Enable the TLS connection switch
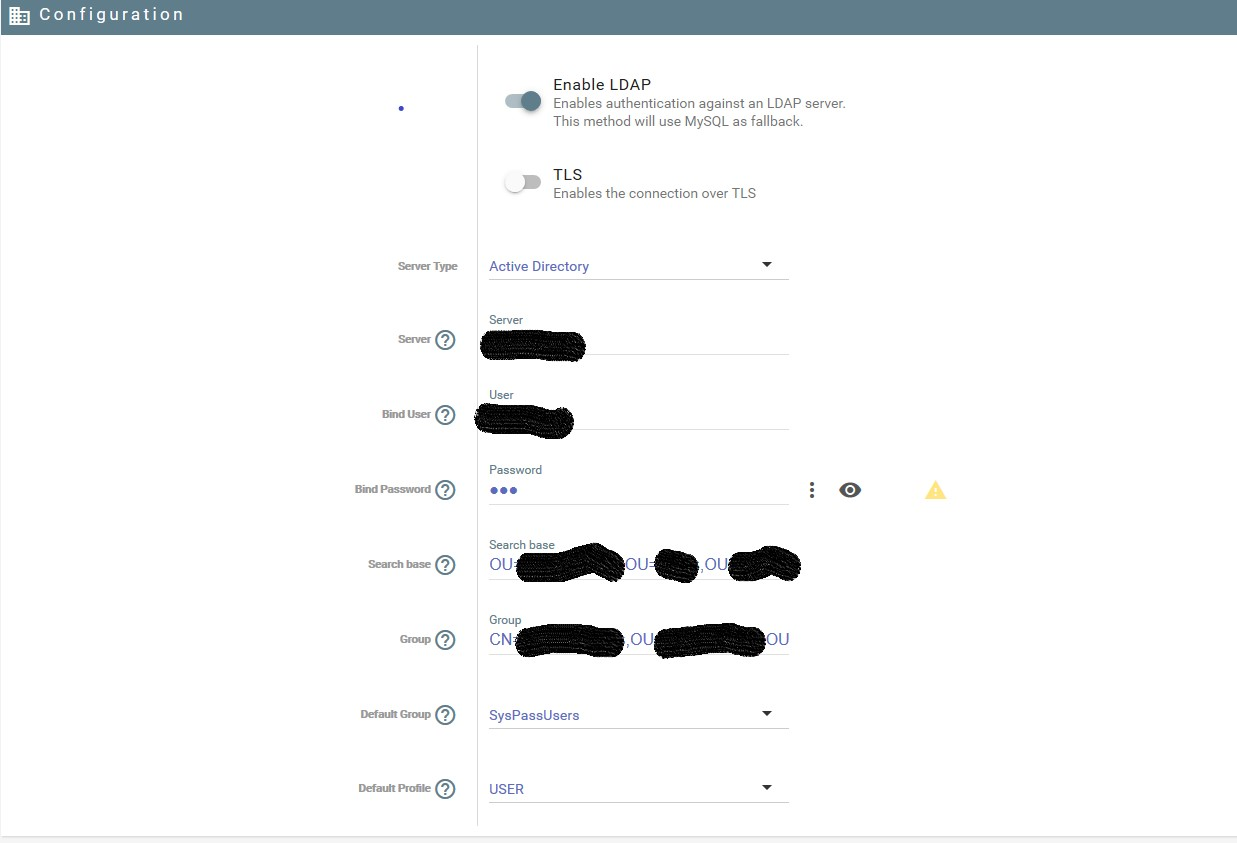This screenshot has width=1237, height=843. (x=521, y=182)
